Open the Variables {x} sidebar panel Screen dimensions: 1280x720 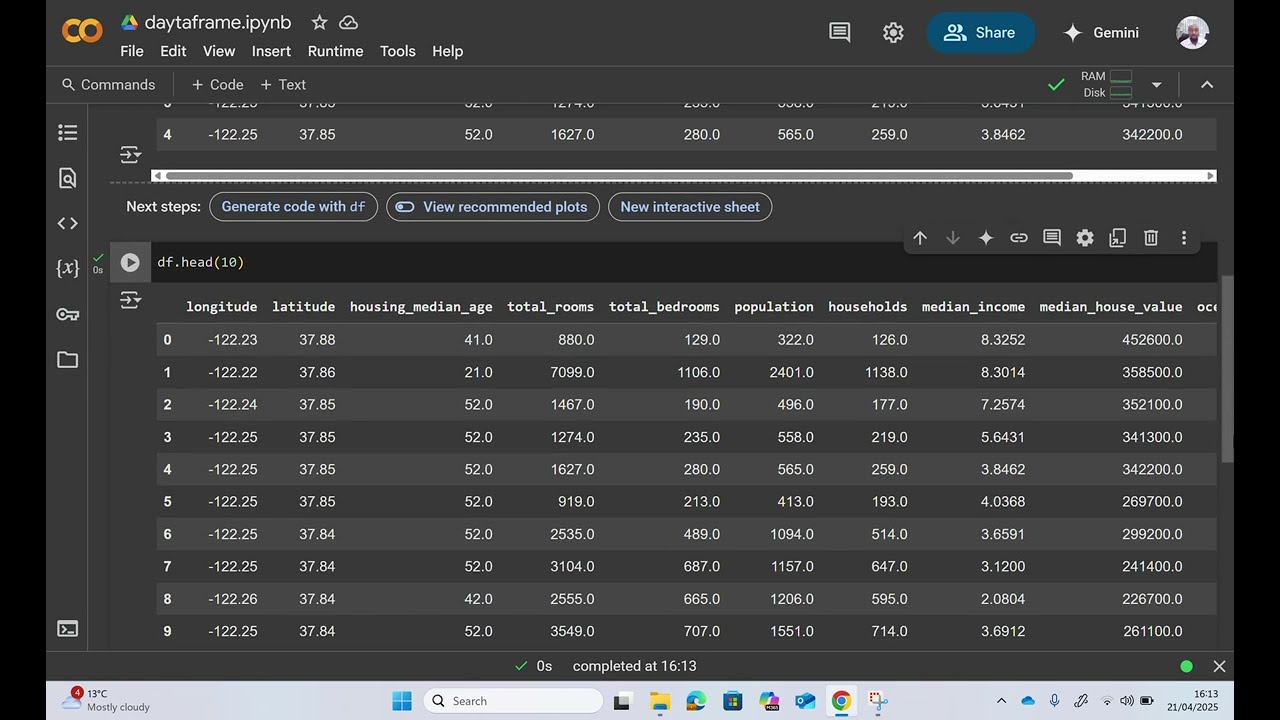[67, 268]
